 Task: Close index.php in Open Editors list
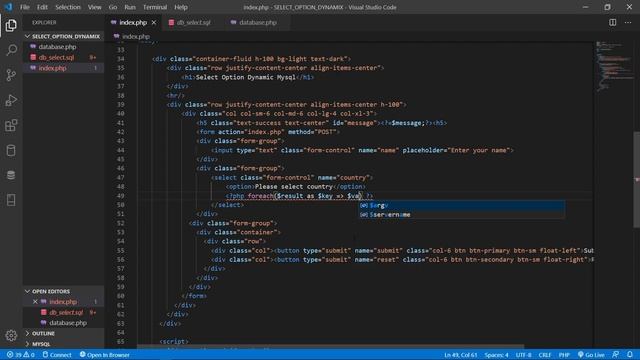click(x=35, y=302)
